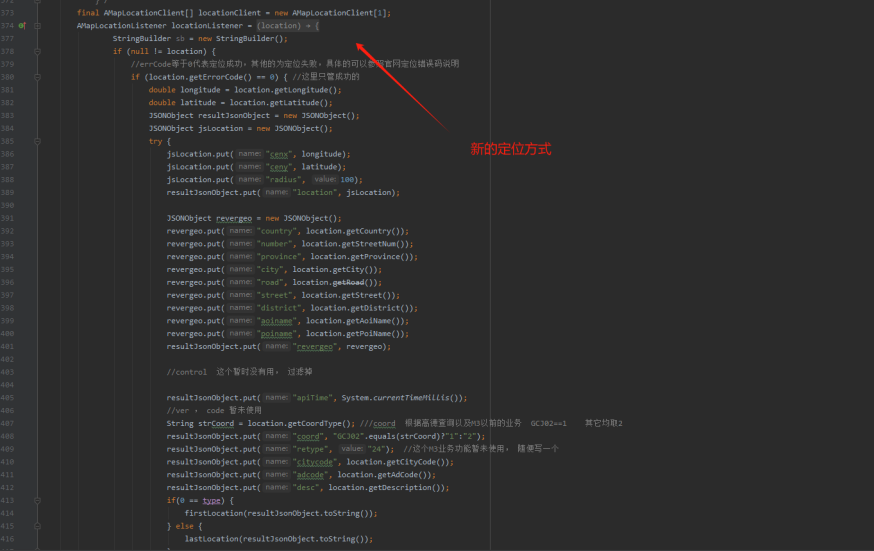Toggle the fold marker on line 374

pyautogui.click(x=37, y=25)
